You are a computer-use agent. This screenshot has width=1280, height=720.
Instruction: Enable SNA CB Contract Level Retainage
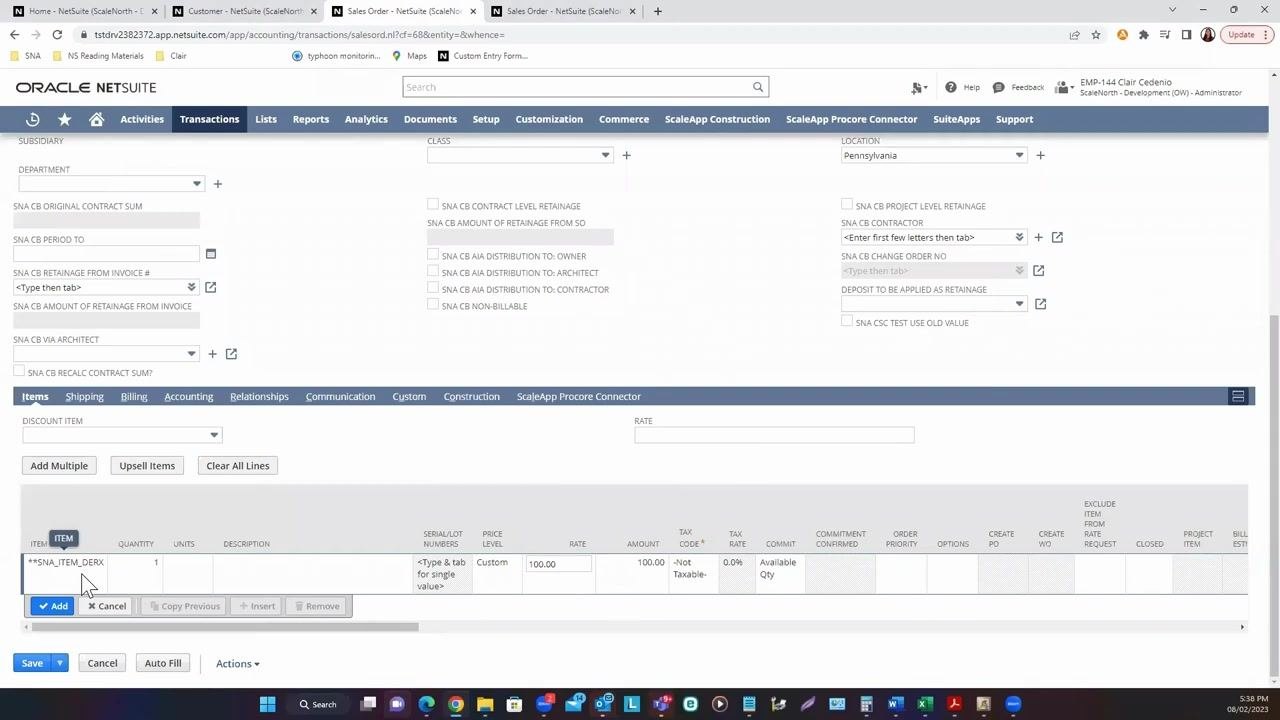433,205
